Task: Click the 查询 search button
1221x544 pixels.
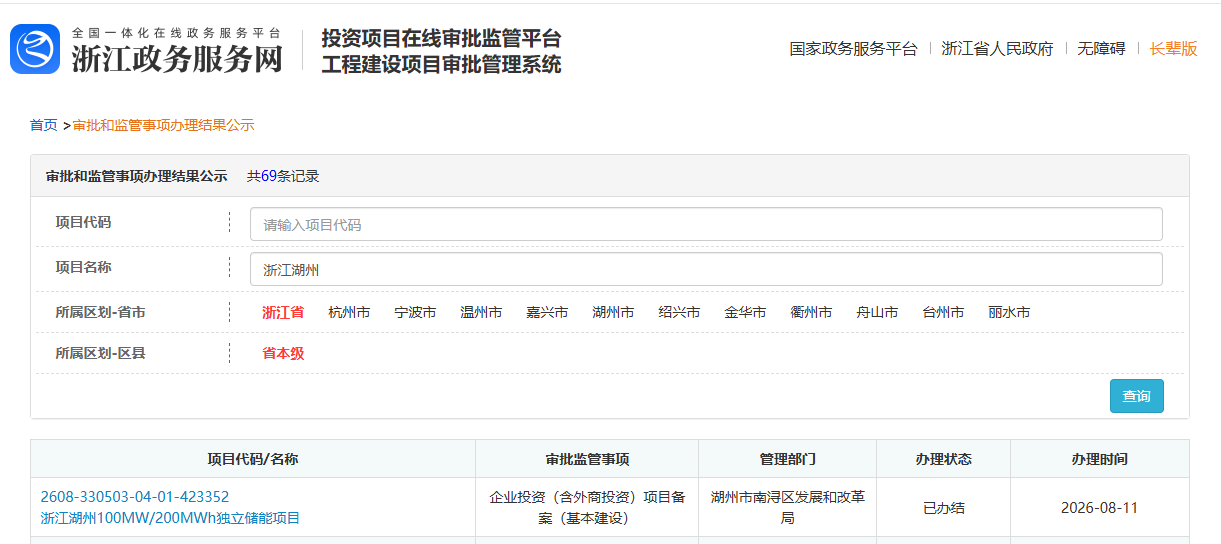Action: coord(1137,396)
